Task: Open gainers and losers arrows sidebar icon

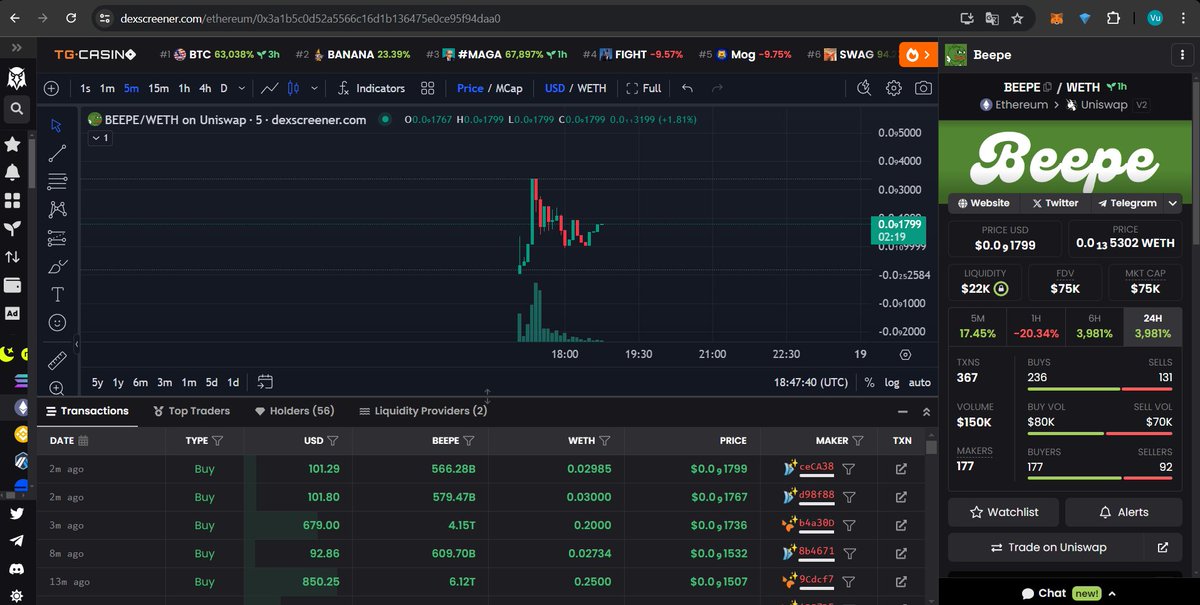Action: [x=13, y=257]
